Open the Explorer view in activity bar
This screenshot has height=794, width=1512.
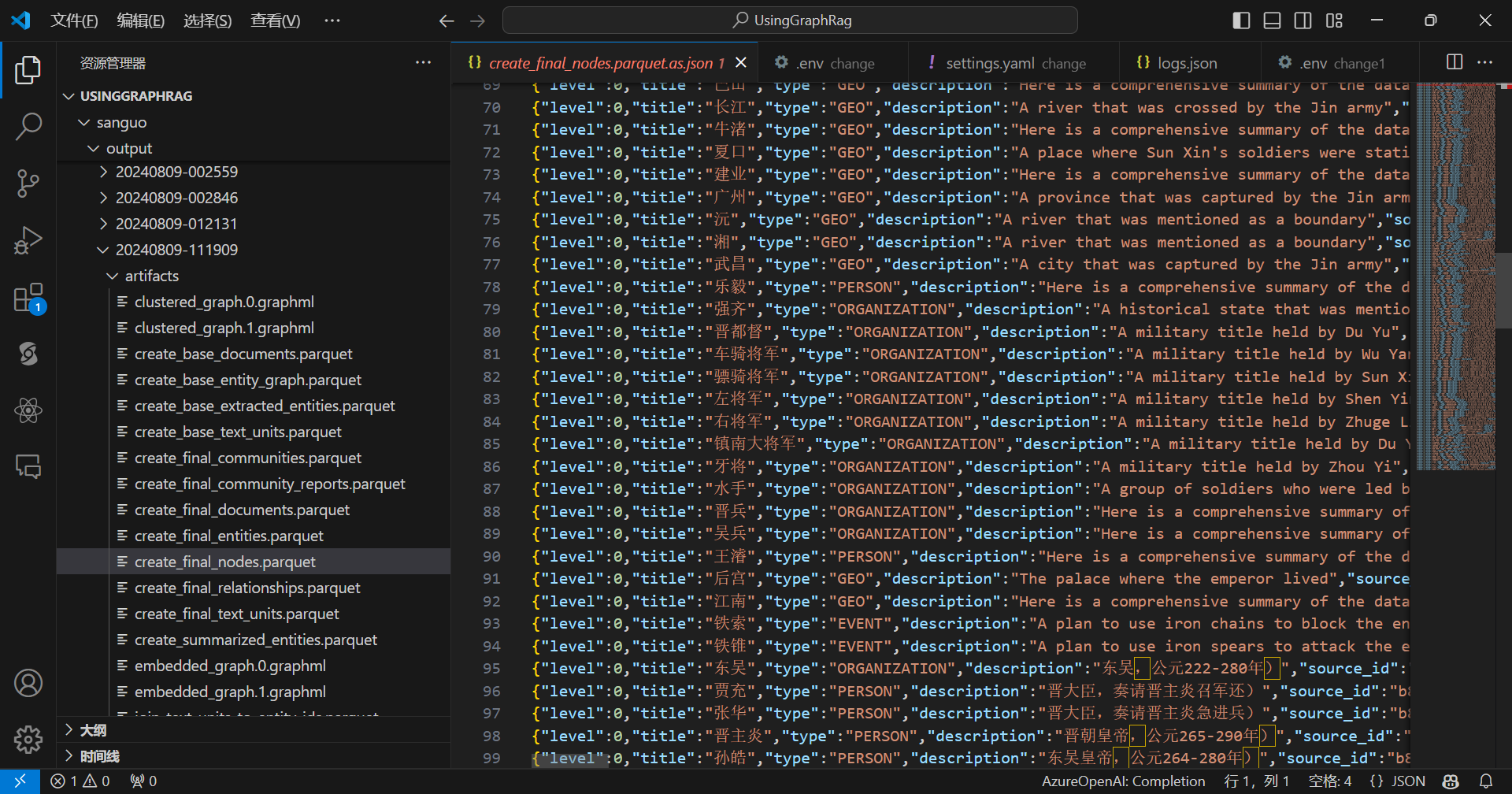(28, 69)
